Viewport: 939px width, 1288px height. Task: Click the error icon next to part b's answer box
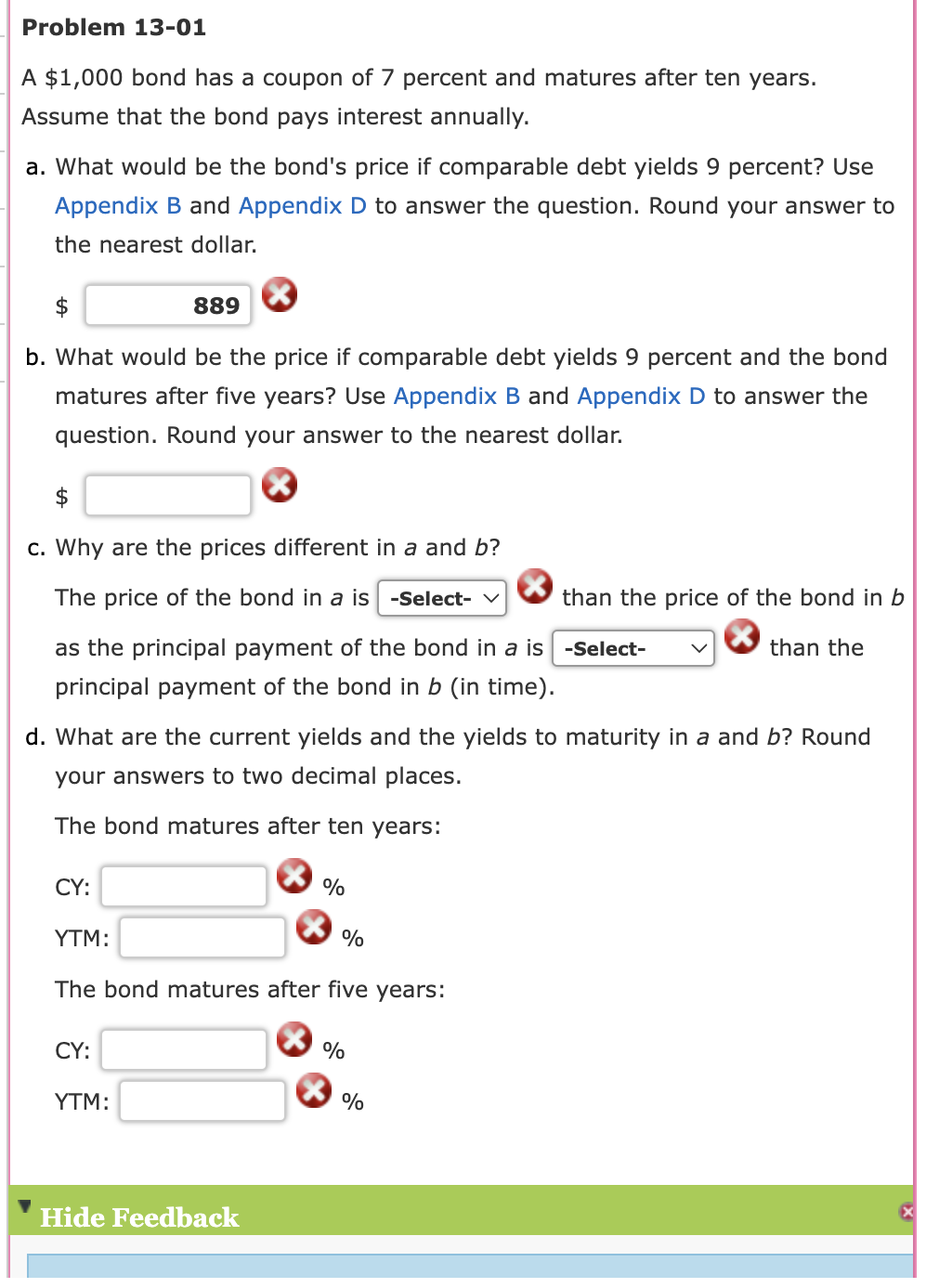[280, 485]
